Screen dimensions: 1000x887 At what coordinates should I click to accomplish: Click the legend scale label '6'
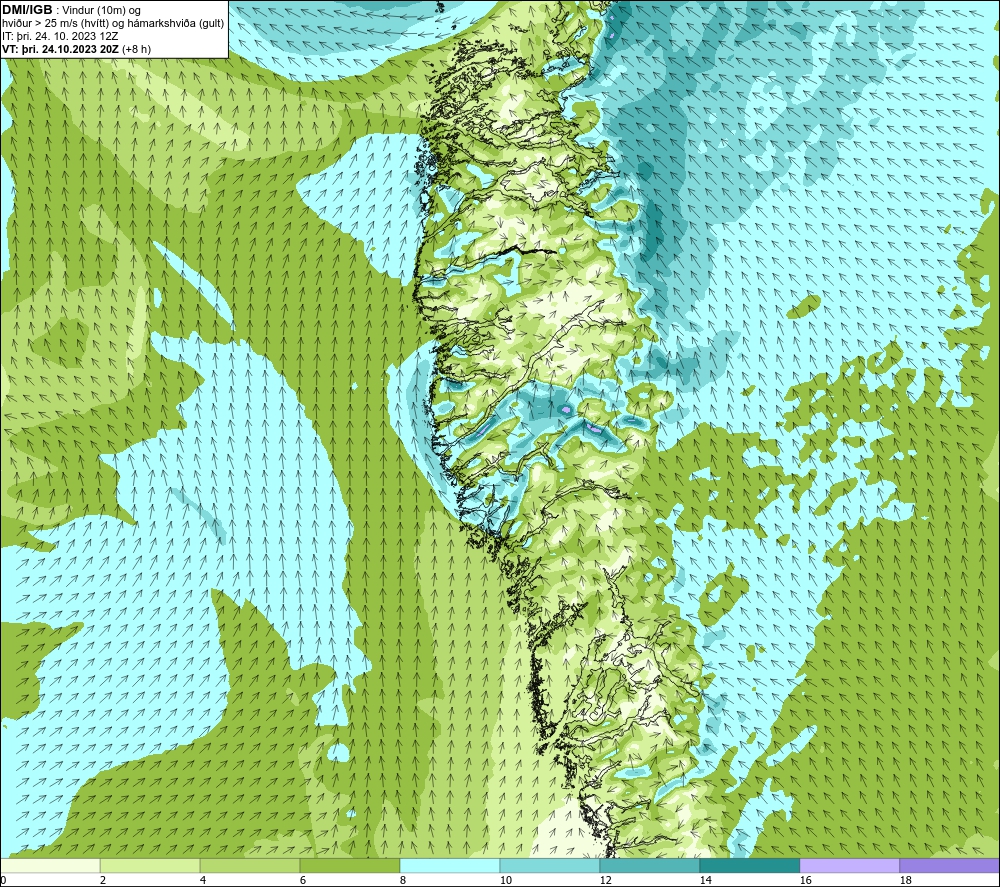[303, 880]
